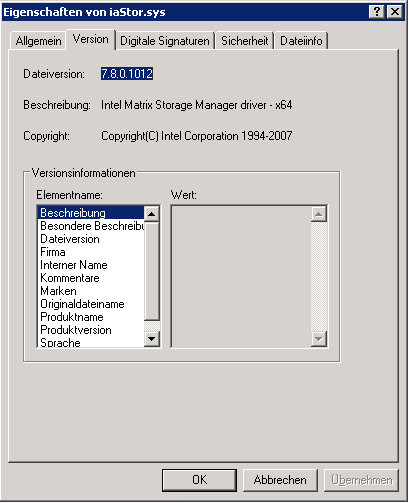Select Produktversion in the list
Screen dimensions: 408x503
[92, 330]
